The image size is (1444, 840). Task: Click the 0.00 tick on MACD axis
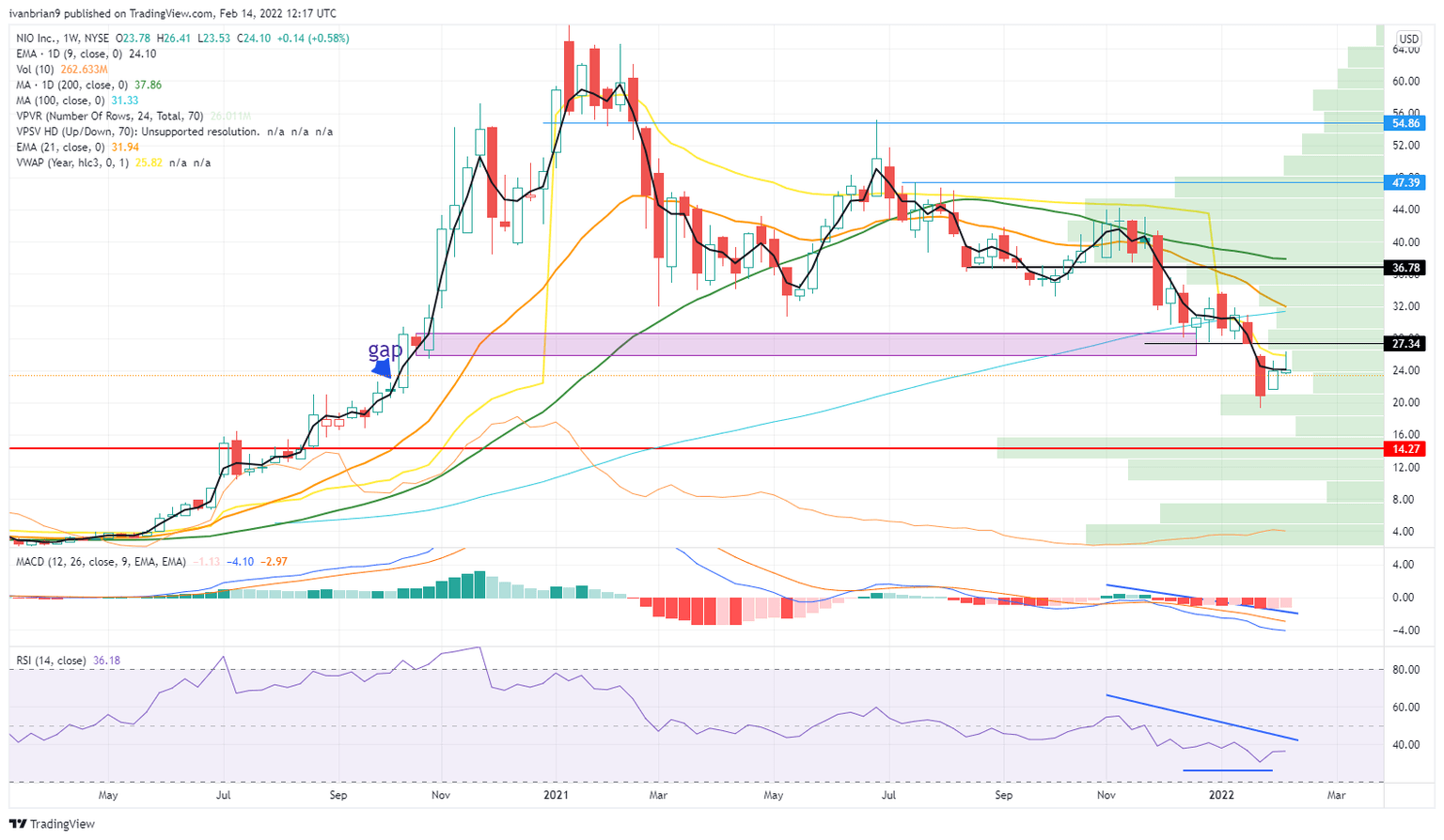click(1404, 598)
